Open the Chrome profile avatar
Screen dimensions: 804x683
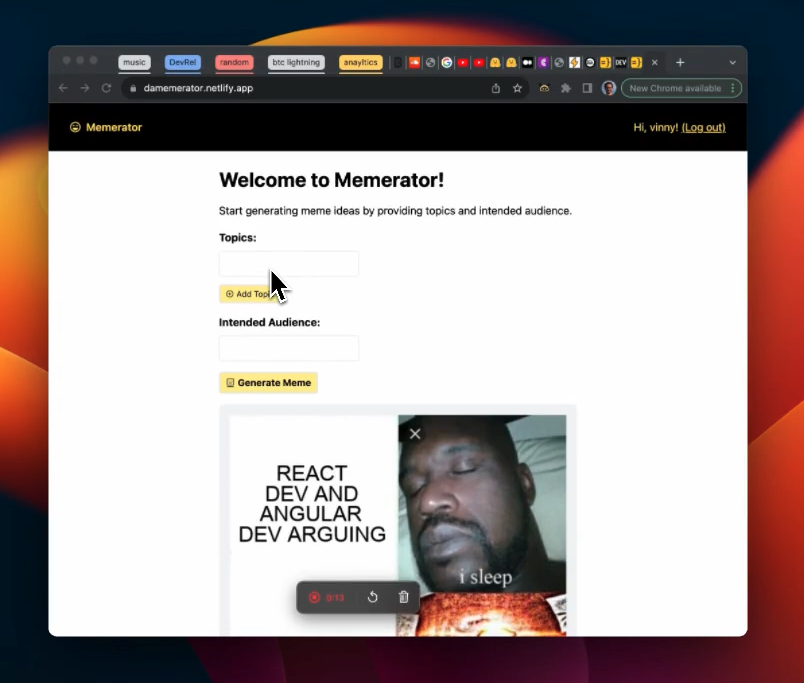(609, 88)
